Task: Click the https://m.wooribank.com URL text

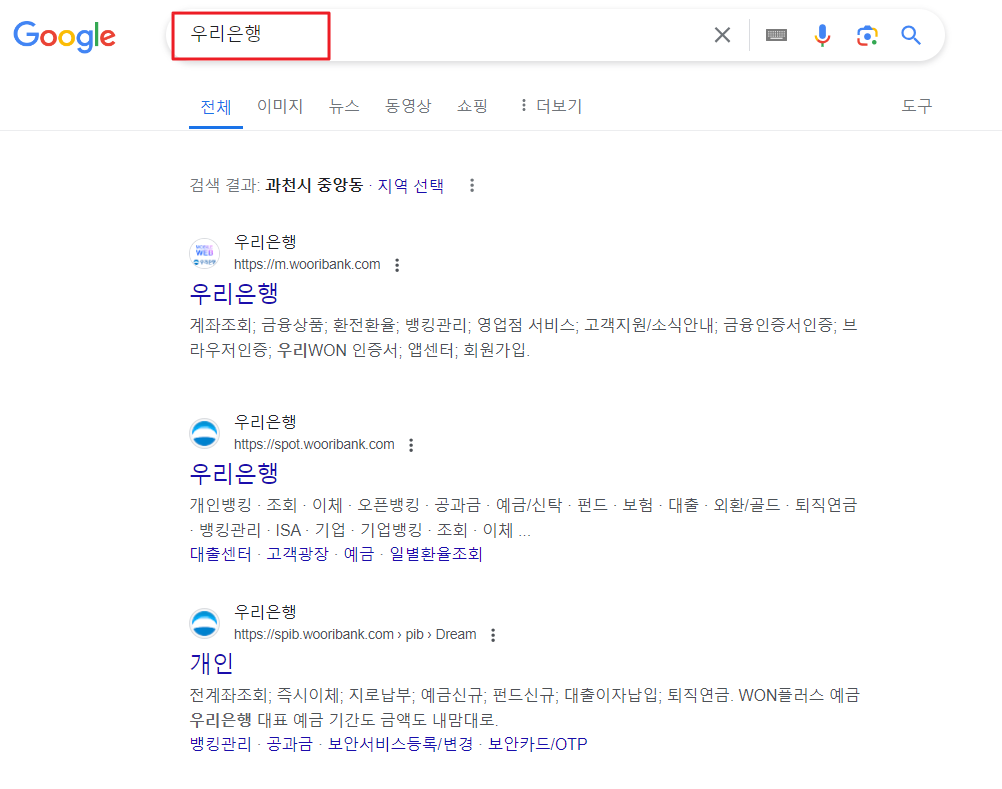Action: pyautogui.click(x=307, y=264)
